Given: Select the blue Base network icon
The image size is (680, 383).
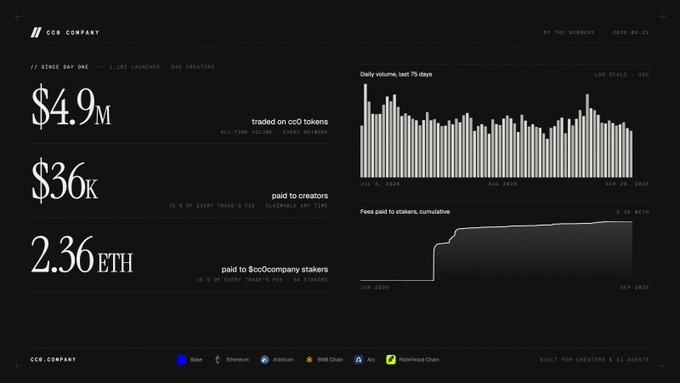Looking at the screenshot, I should pyautogui.click(x=182, y=360).
